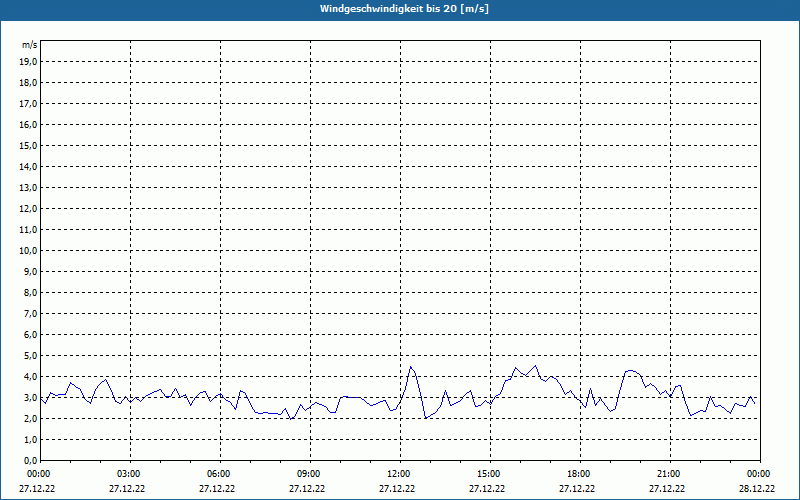This screenshot has height=500, width=800.
Task: Click the 15:00 time label
Action: (489, 474)
